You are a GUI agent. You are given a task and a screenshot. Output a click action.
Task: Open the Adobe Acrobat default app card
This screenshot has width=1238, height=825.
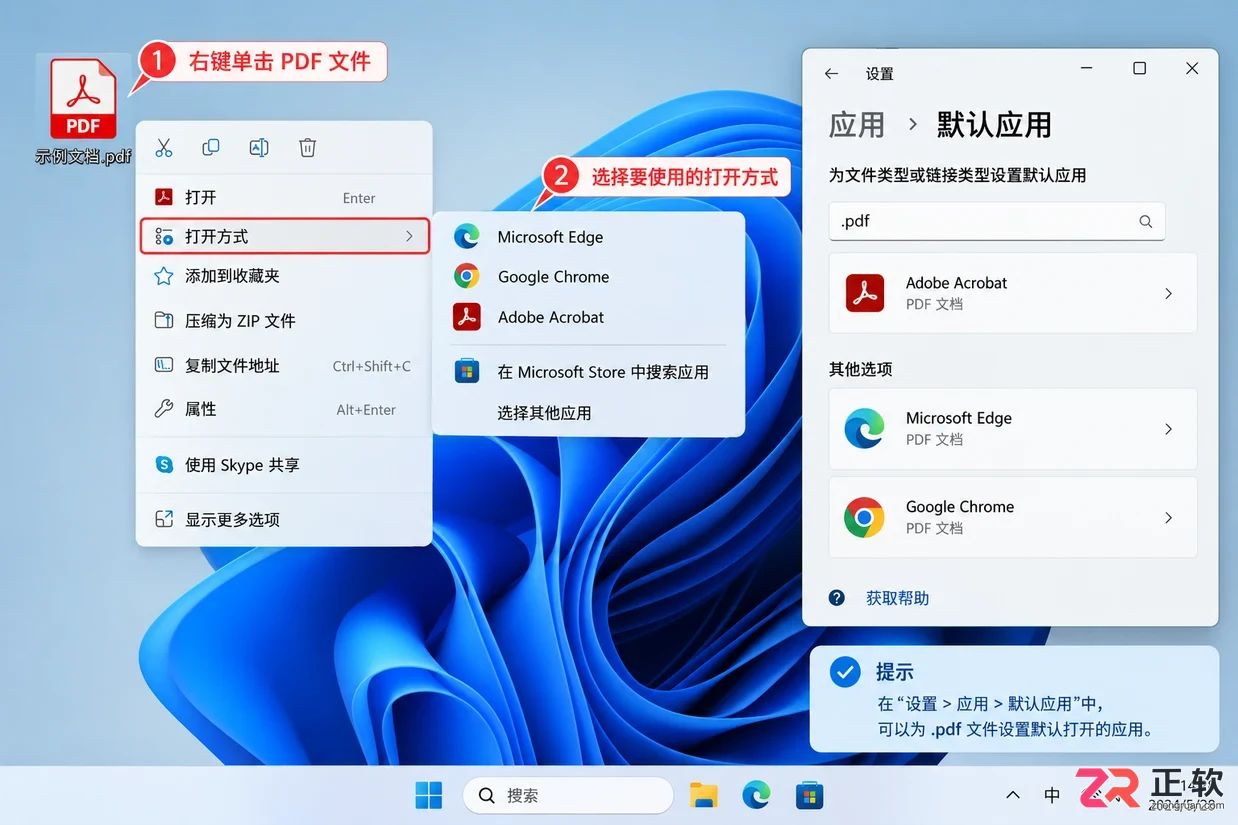(x=1013, y=293)
